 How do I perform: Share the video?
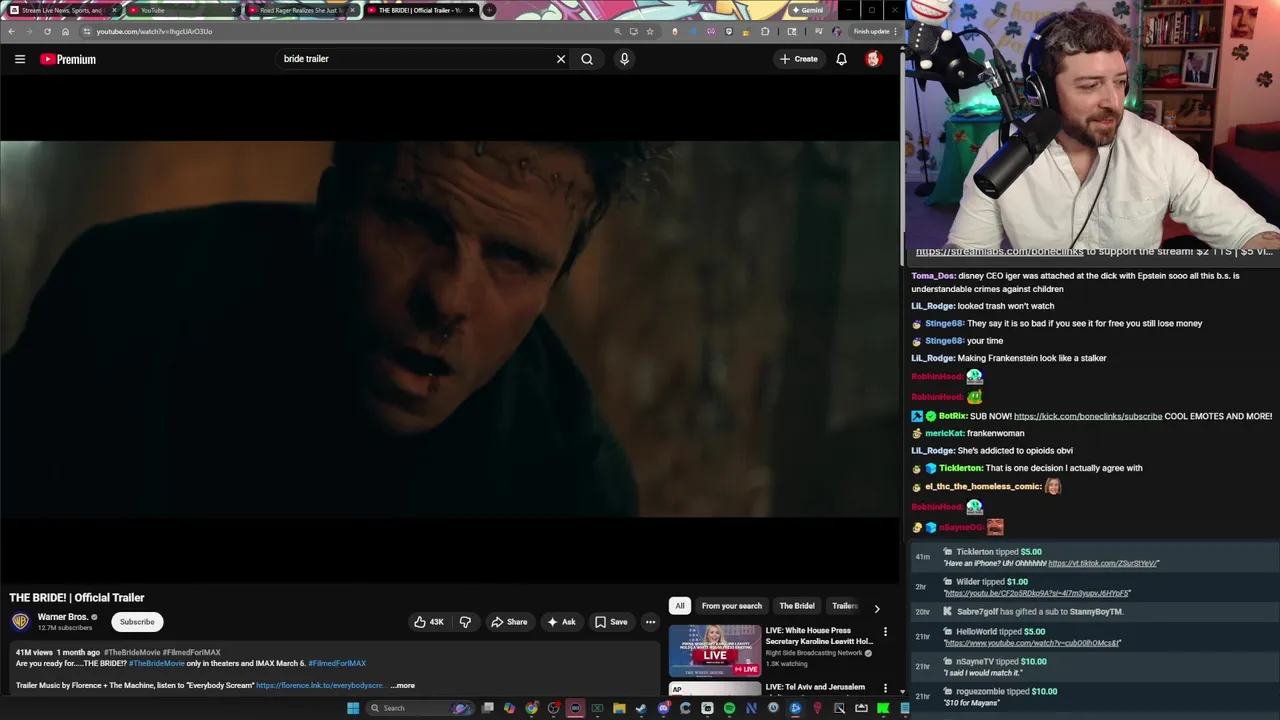click(508, 622)
